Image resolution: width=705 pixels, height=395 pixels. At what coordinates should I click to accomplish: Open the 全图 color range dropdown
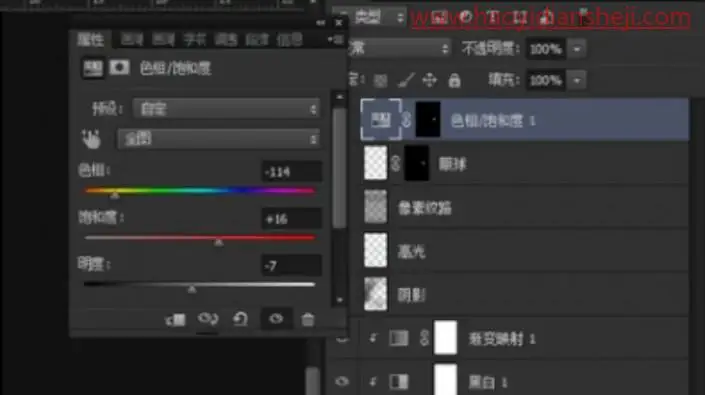click(x=219, y=139)
